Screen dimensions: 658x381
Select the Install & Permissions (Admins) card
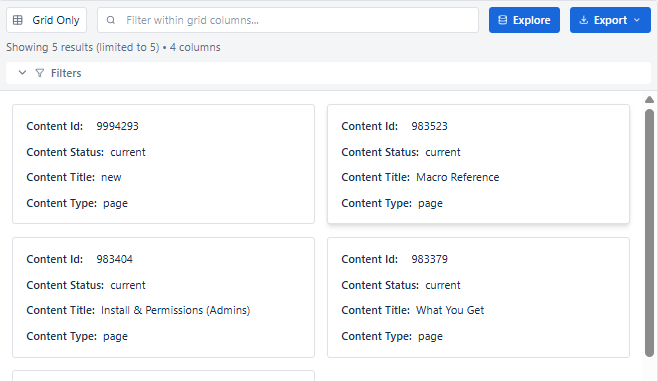[163, 297]
